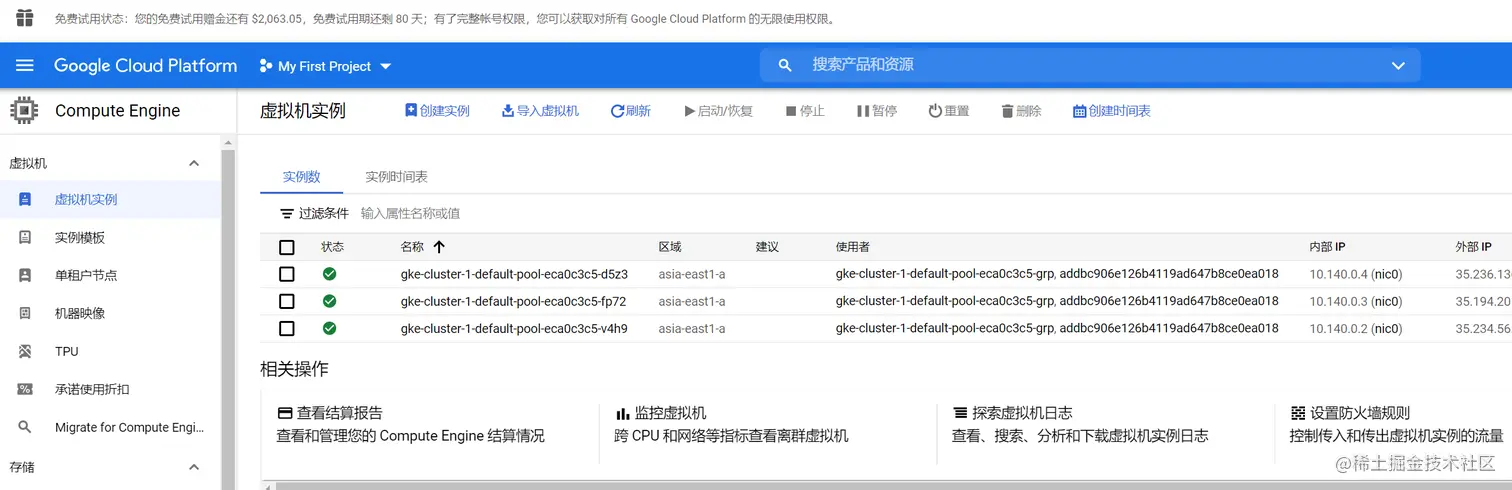
Task: Switch to 实例时间表 tab
Action: 396,176
